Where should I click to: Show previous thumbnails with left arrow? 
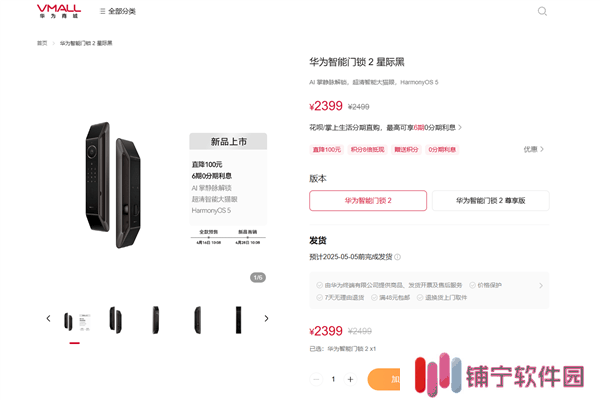tap(48, 318)
